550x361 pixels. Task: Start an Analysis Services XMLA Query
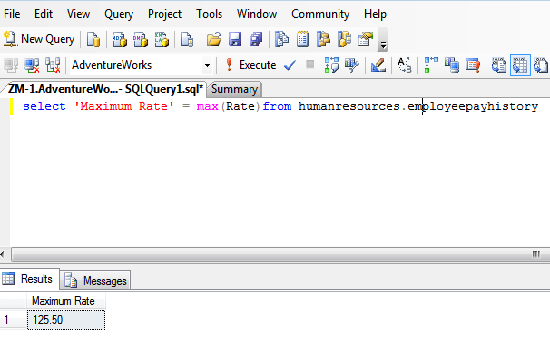(161, 39)
